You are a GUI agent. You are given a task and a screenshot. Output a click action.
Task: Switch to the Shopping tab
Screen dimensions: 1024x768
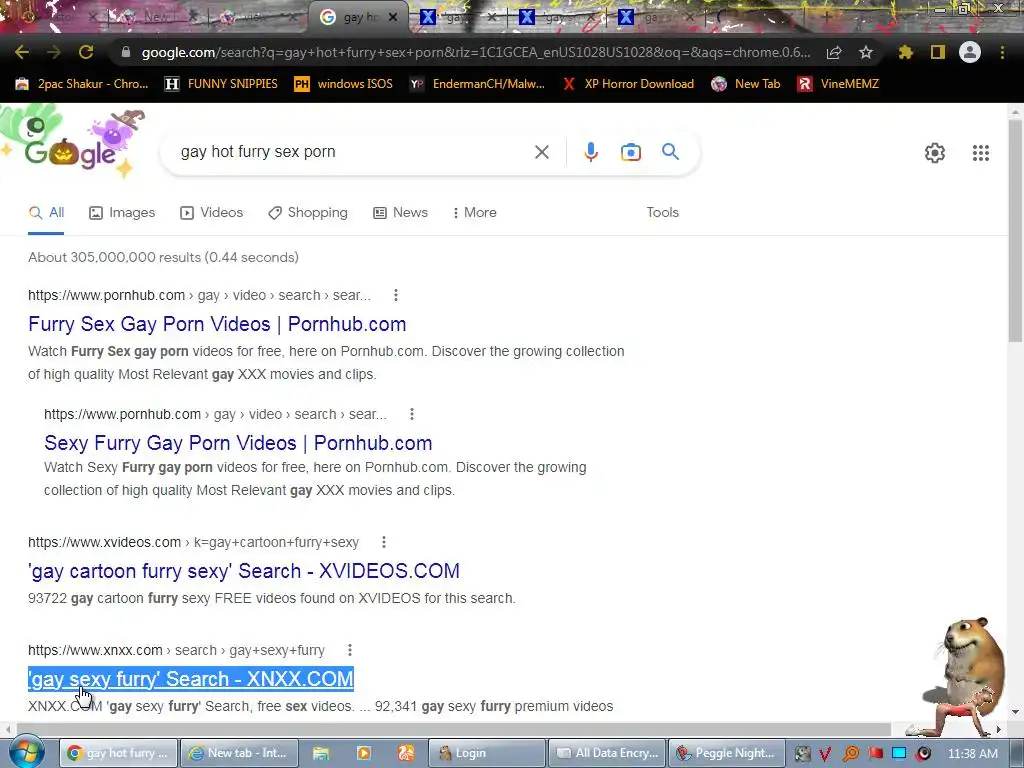tap(308, 213)
